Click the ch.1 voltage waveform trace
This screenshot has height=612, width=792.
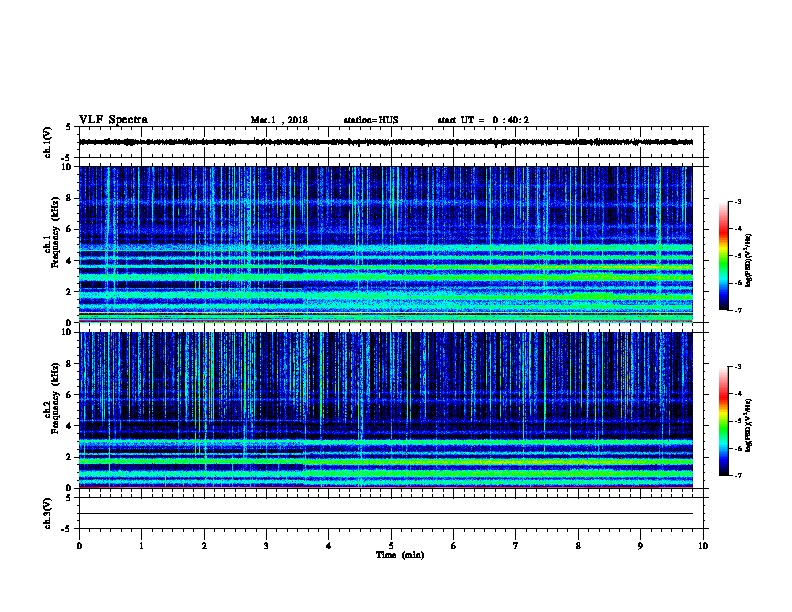click(386, 142)
